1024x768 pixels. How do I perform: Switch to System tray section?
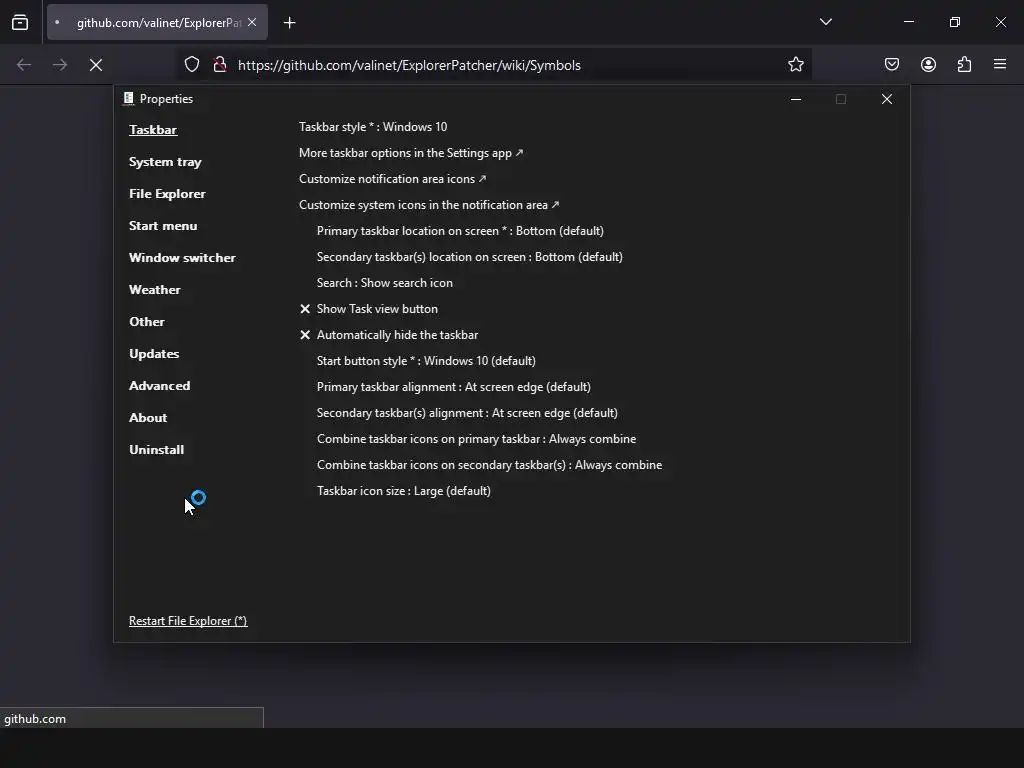coord(165,162)
